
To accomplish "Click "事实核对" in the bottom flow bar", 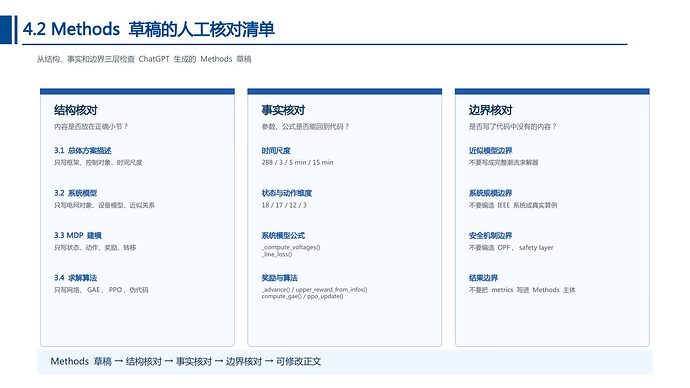I will click(x=194, y=362).
